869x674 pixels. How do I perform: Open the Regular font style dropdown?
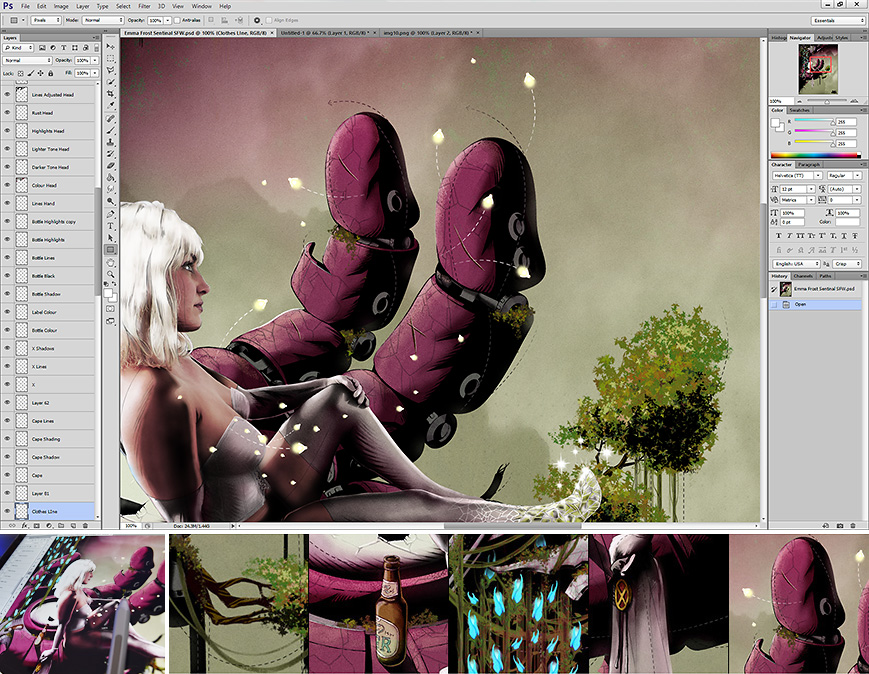(x=844, y=176)
